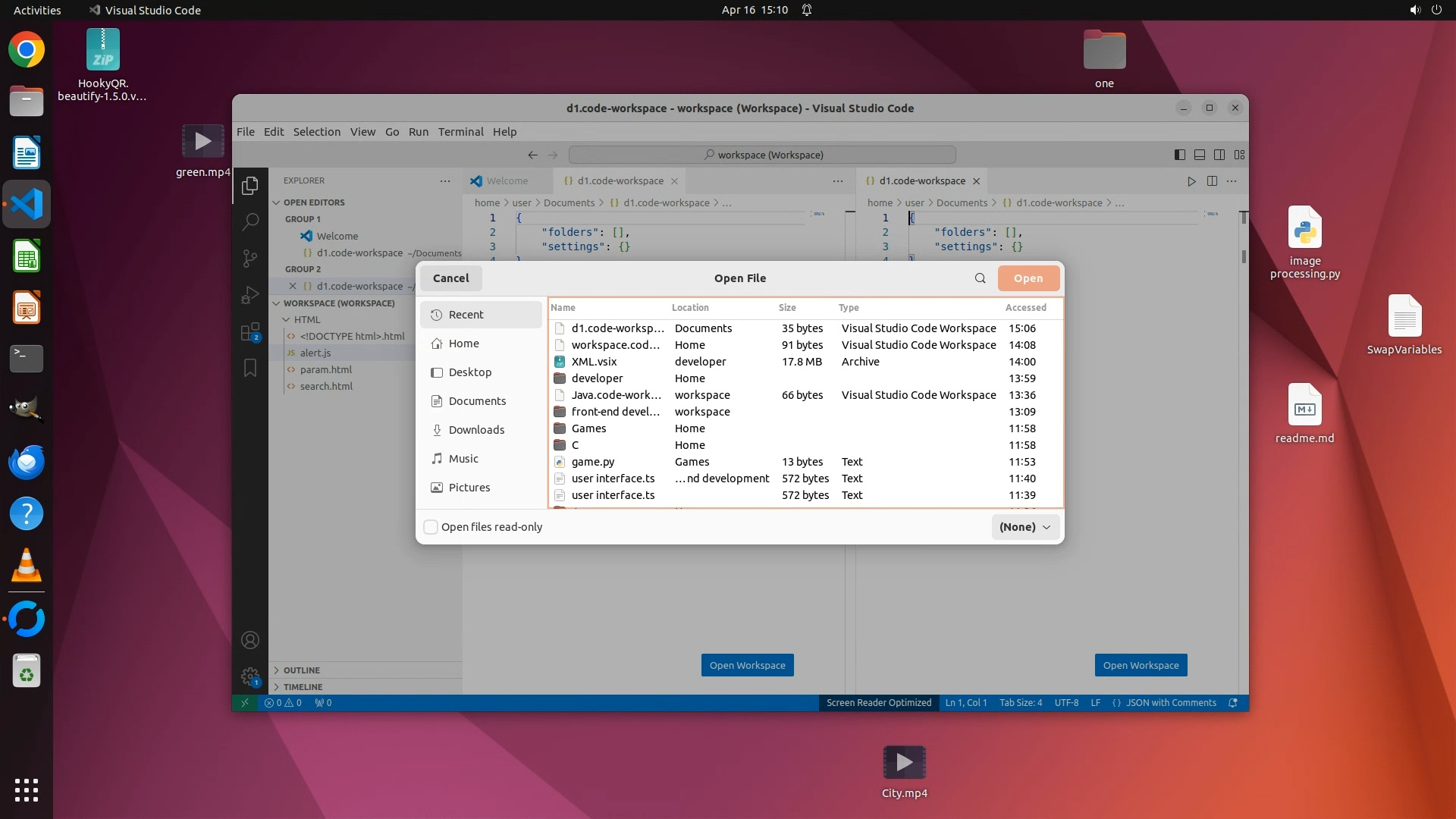Screen dimensions: 1456x819
Task: Click the Search icon in activity bar
Action: click(x=249, y=221)
